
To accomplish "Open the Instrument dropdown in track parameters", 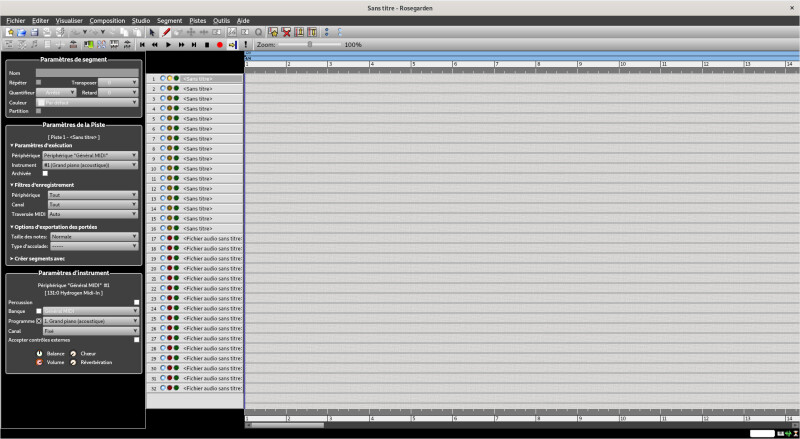I will pos(90,165).
